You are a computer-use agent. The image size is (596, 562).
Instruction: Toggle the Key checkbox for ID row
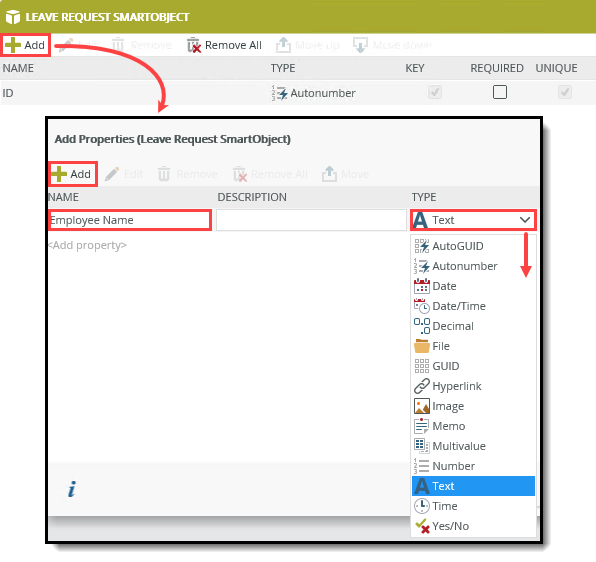click(x=434, y=92)
